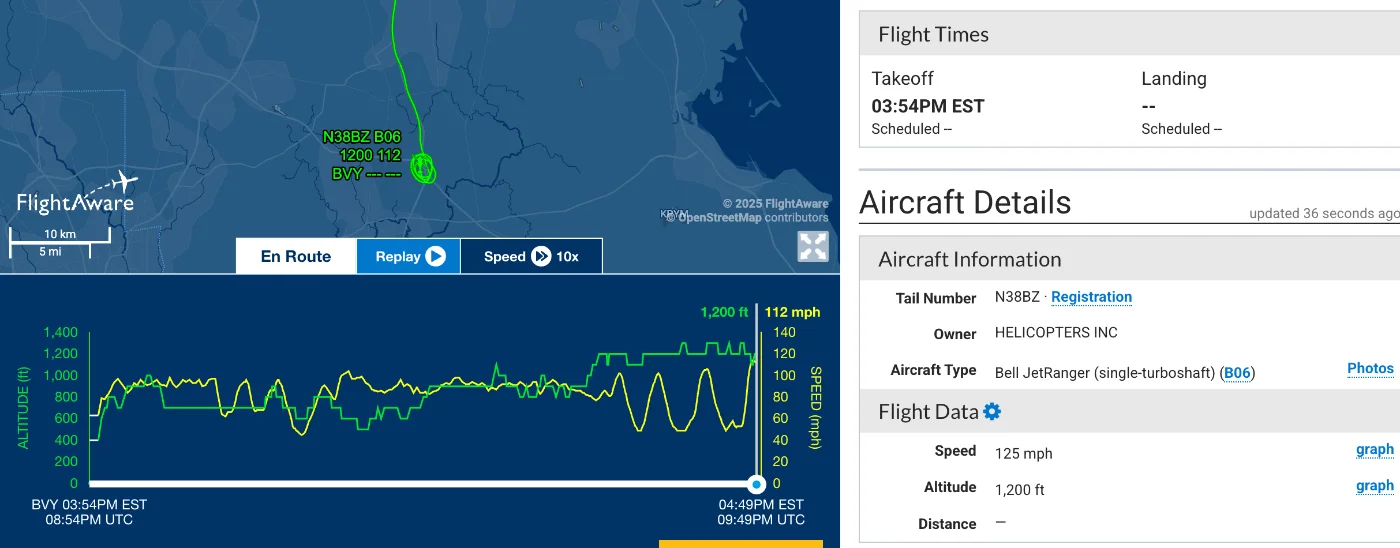Screen dimensions: 1400x548
Task: Open the N38BZ Registration link
Action: (1091, 297)
